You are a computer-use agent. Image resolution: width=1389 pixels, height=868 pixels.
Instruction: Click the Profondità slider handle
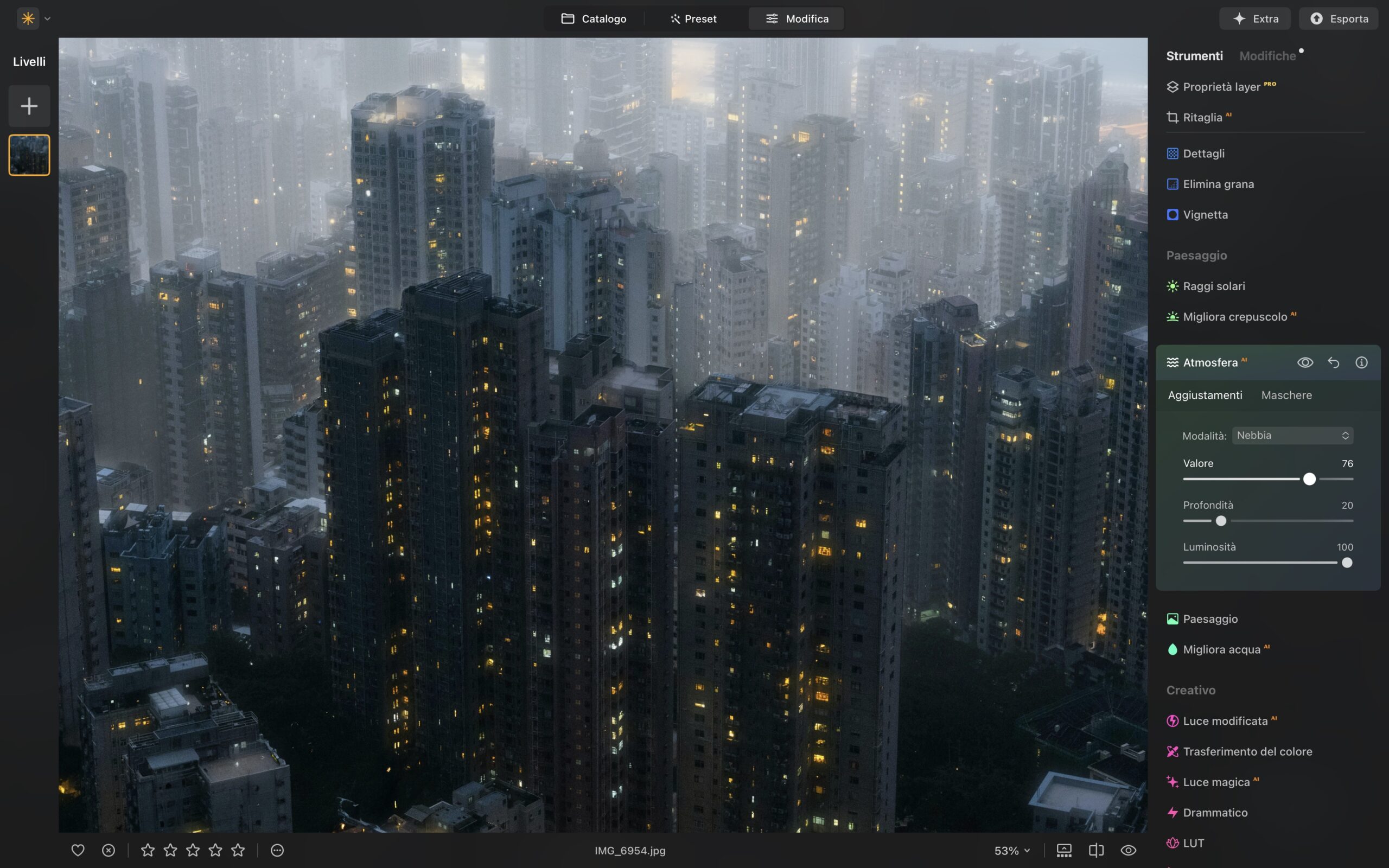[1221, 521]
